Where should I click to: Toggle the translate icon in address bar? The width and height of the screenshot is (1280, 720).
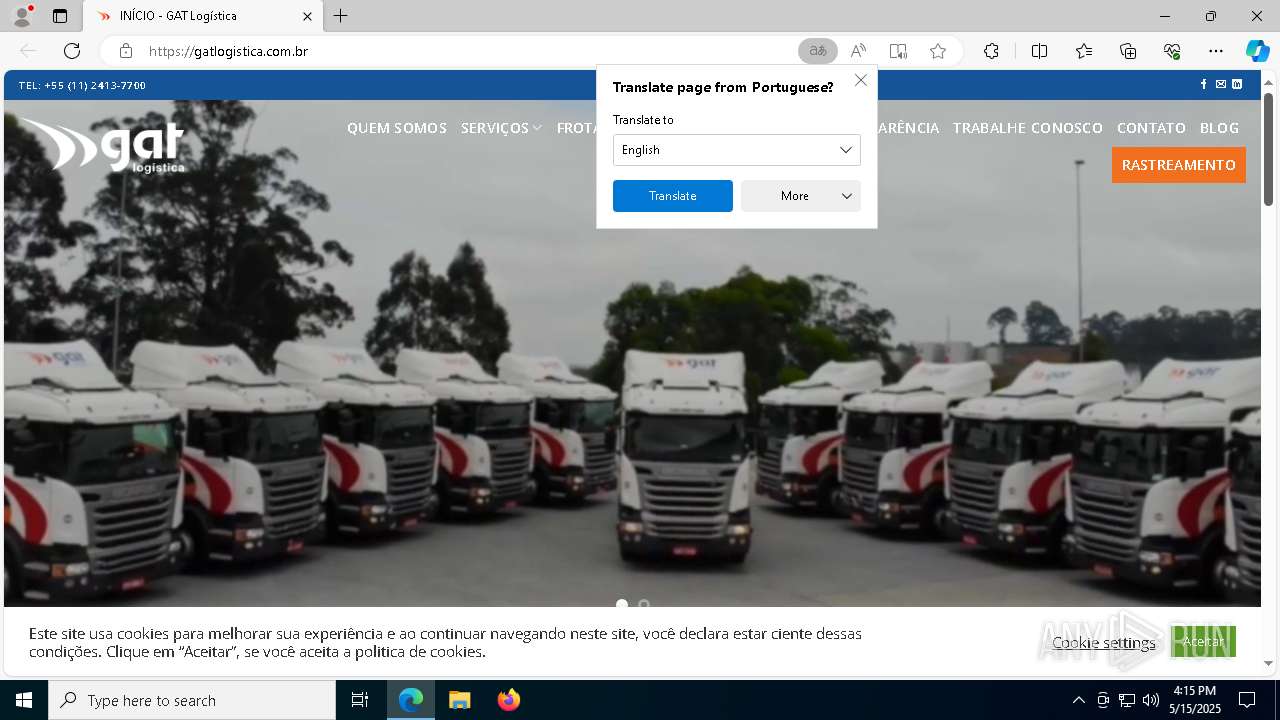coord(818,51)
